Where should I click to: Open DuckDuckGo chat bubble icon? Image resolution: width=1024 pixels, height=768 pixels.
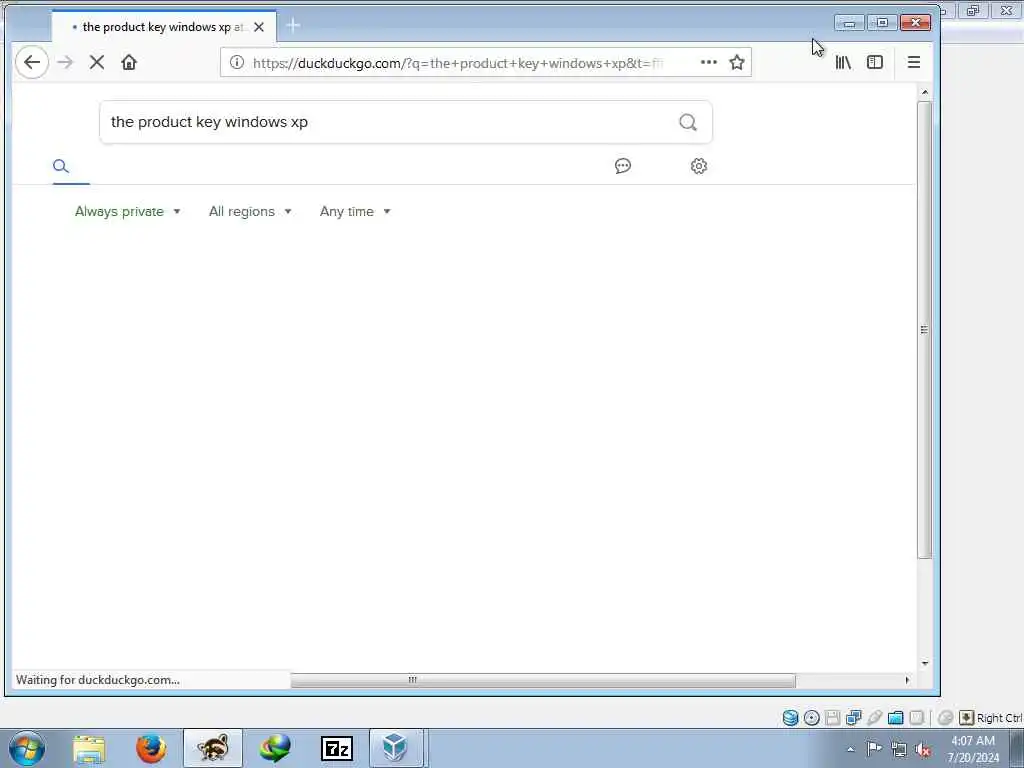[623, 166]
